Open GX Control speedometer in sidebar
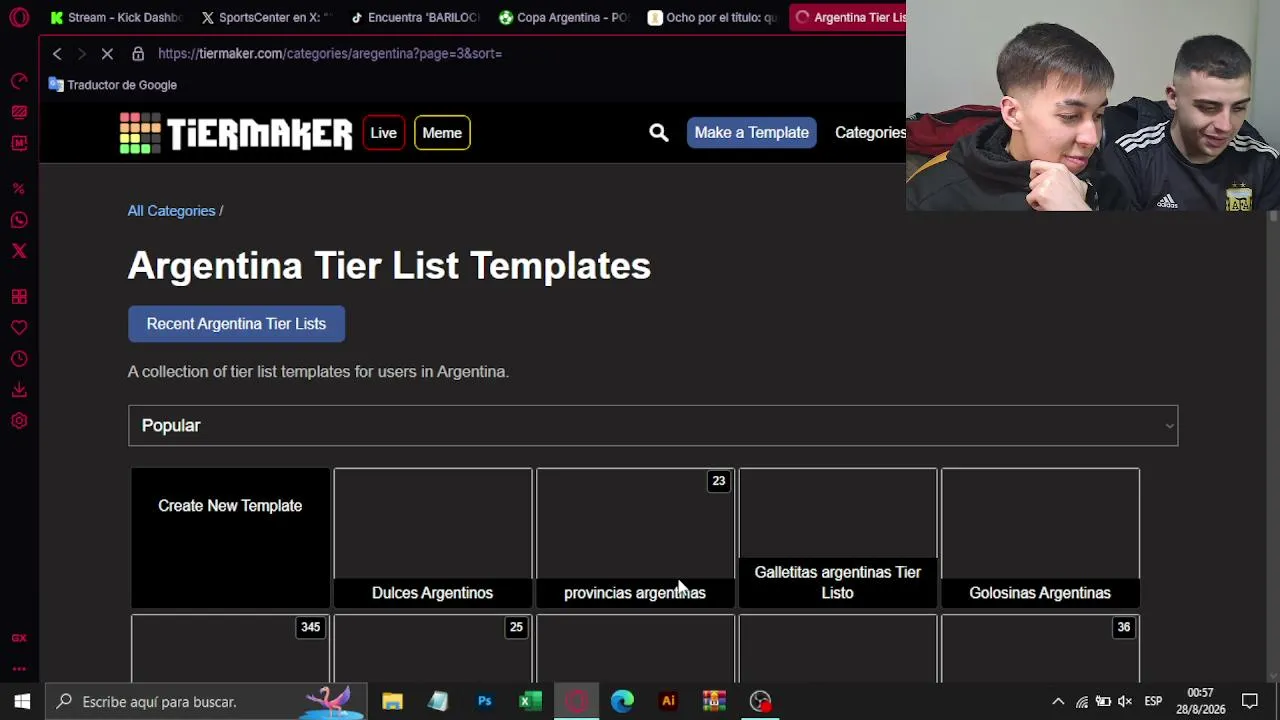 pyautogui.click(x=19, y=81)
